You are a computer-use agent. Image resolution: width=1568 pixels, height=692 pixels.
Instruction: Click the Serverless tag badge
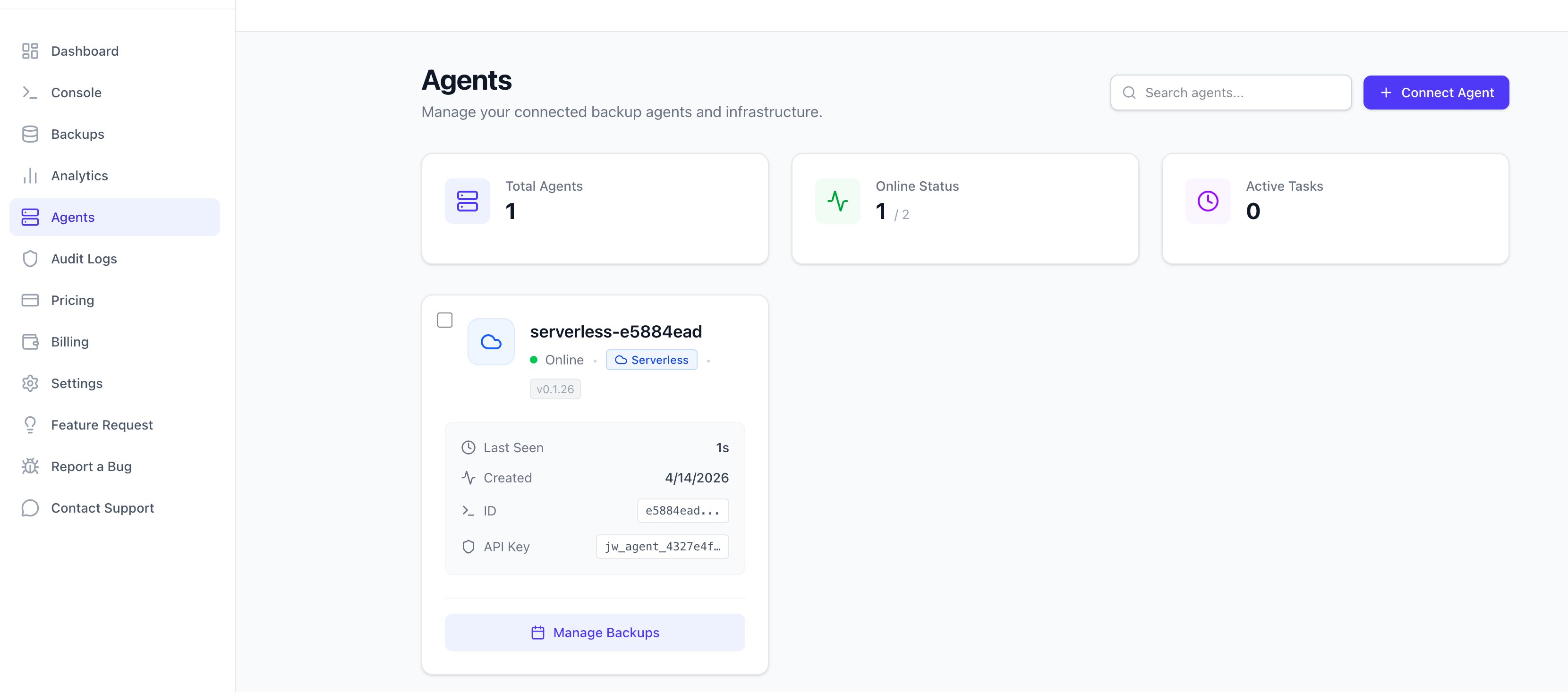coord(651,360)
